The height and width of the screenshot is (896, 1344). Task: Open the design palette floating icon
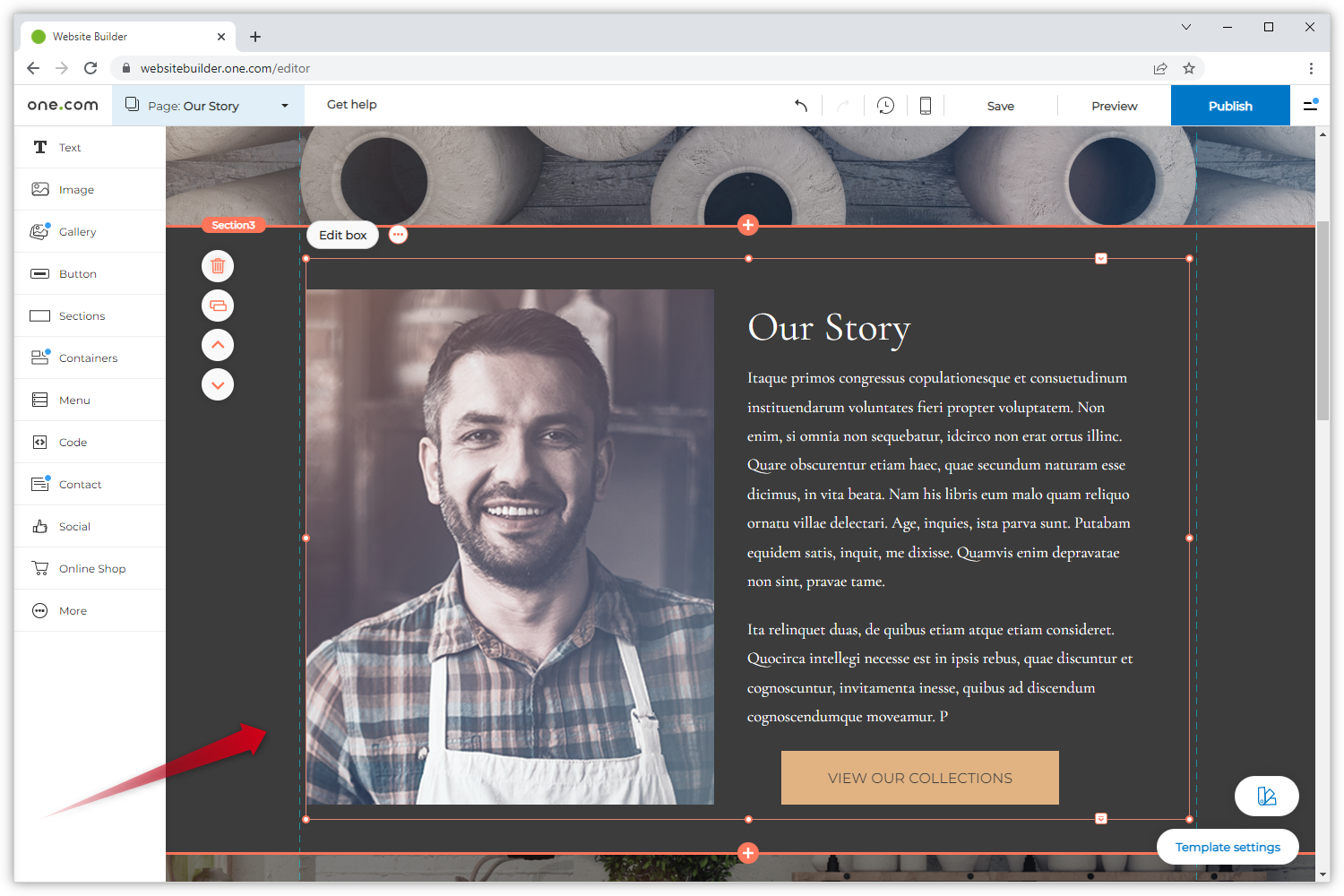pos(1266,796)
